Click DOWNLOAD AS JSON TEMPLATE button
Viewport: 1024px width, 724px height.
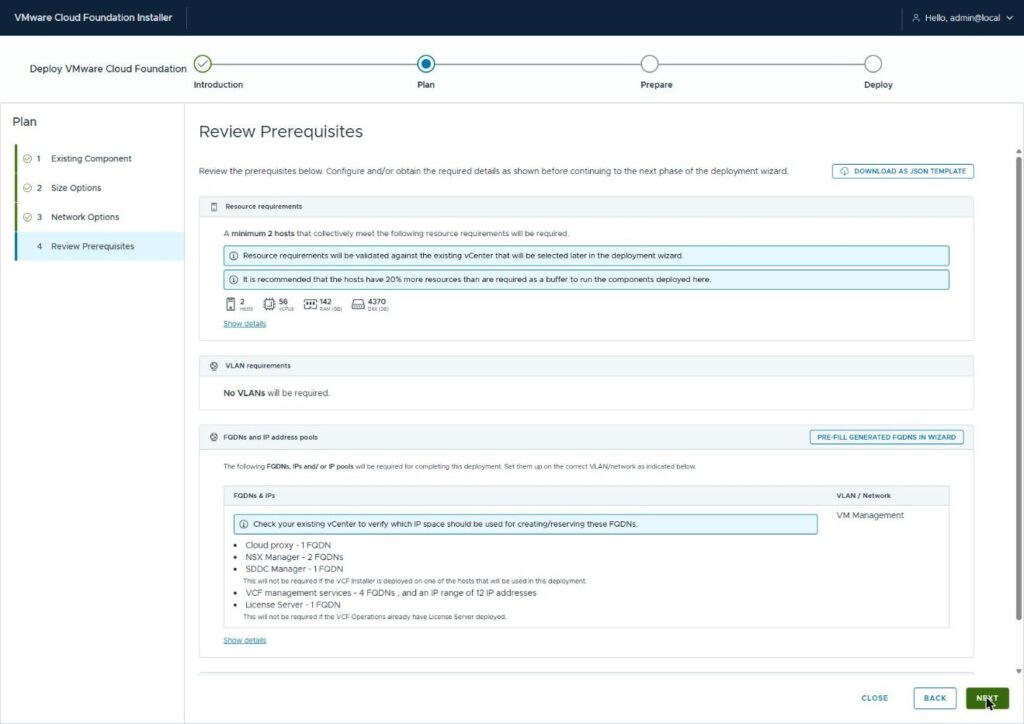903,171
